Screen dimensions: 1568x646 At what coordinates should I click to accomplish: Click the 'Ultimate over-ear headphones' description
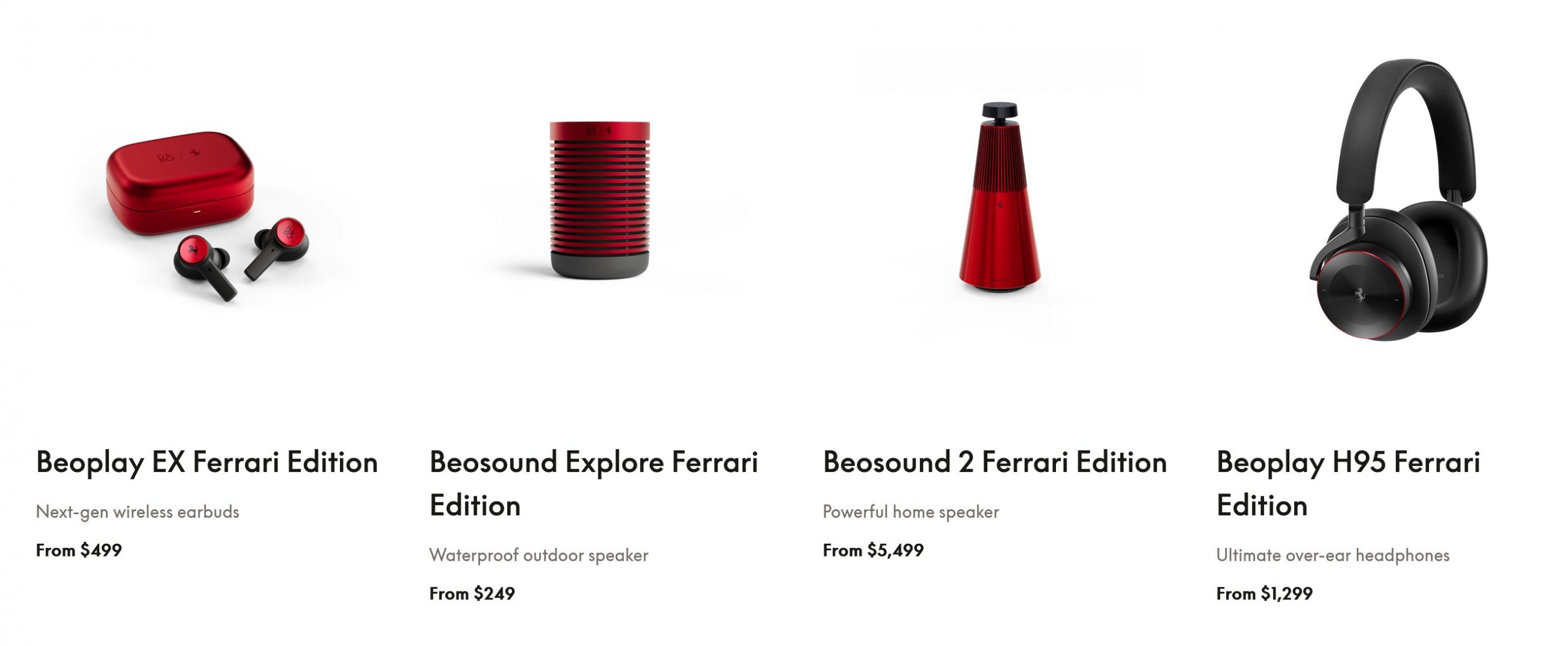pos(1332,555)
